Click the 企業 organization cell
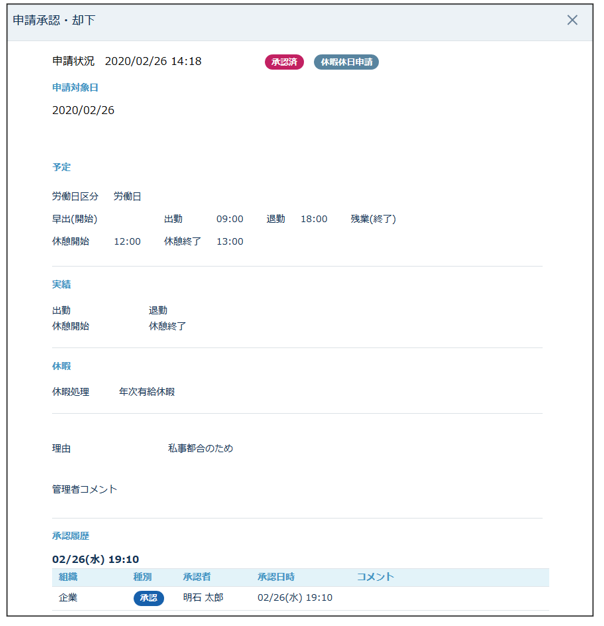The width and height of the screenshot is (604, 626). (x=68, y=598)
